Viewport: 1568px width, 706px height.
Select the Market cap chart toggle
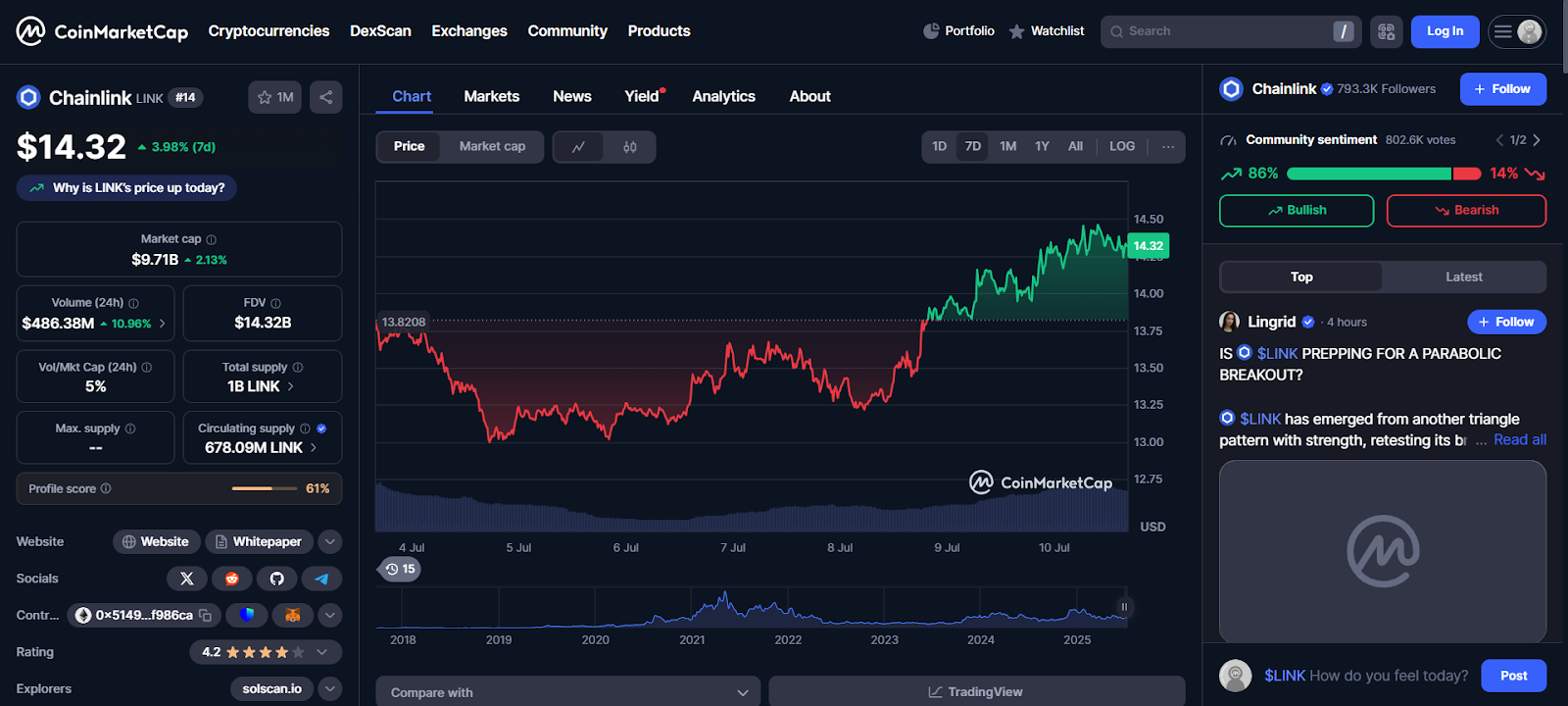point(492,147)
